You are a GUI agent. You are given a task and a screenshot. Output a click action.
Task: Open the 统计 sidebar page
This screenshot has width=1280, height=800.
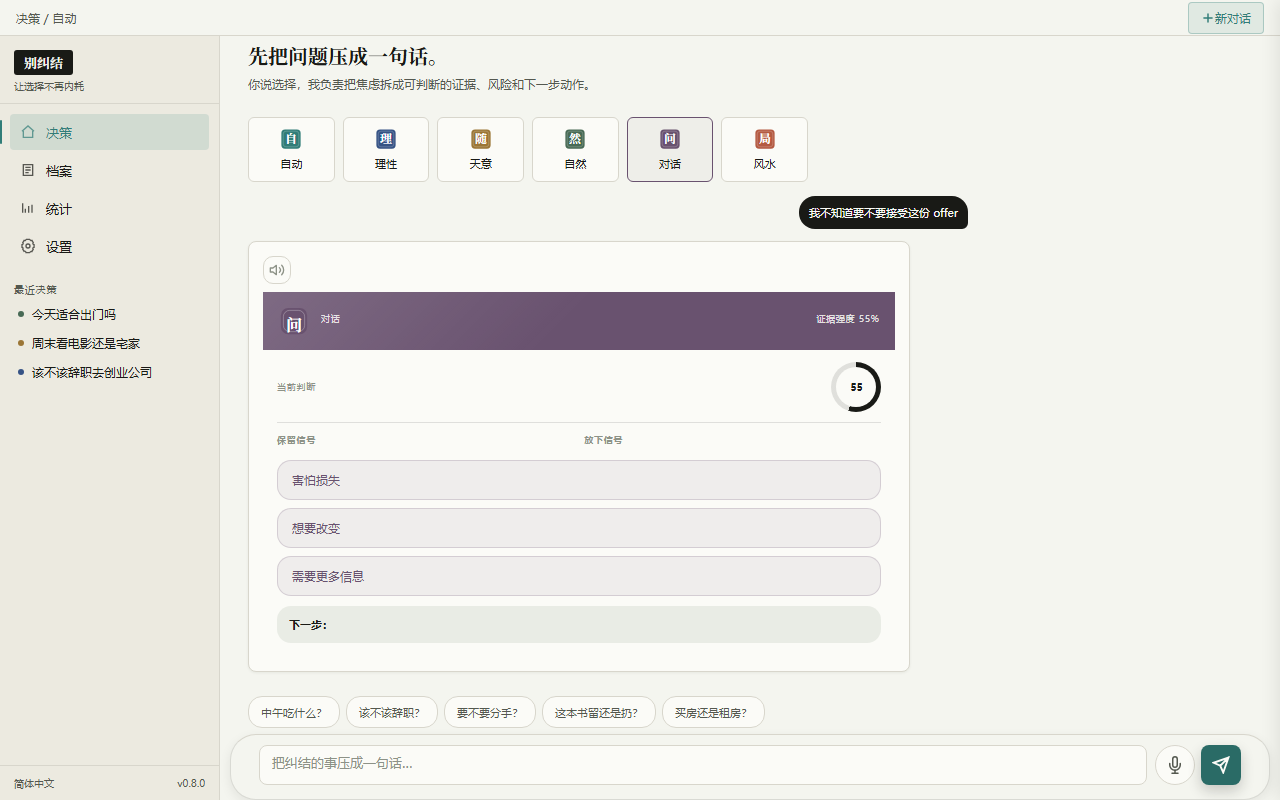[x=109, y=209]
